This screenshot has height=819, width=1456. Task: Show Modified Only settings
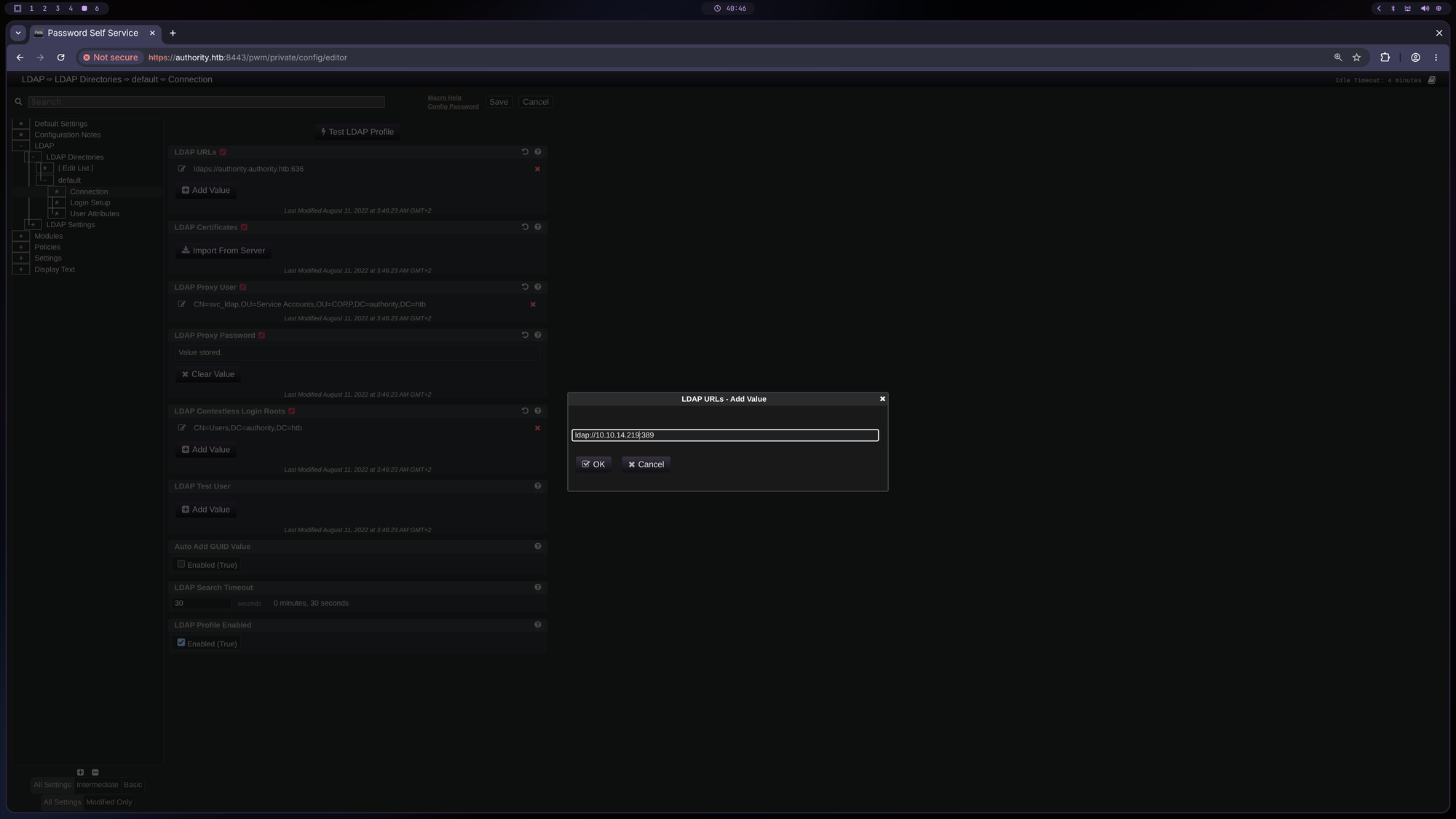(109, 802)
